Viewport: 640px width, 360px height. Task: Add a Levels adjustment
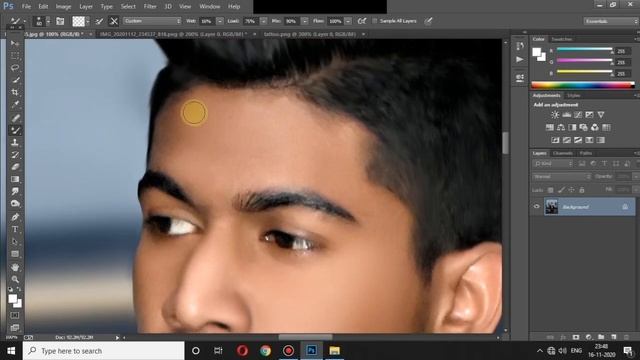[567, 115]
